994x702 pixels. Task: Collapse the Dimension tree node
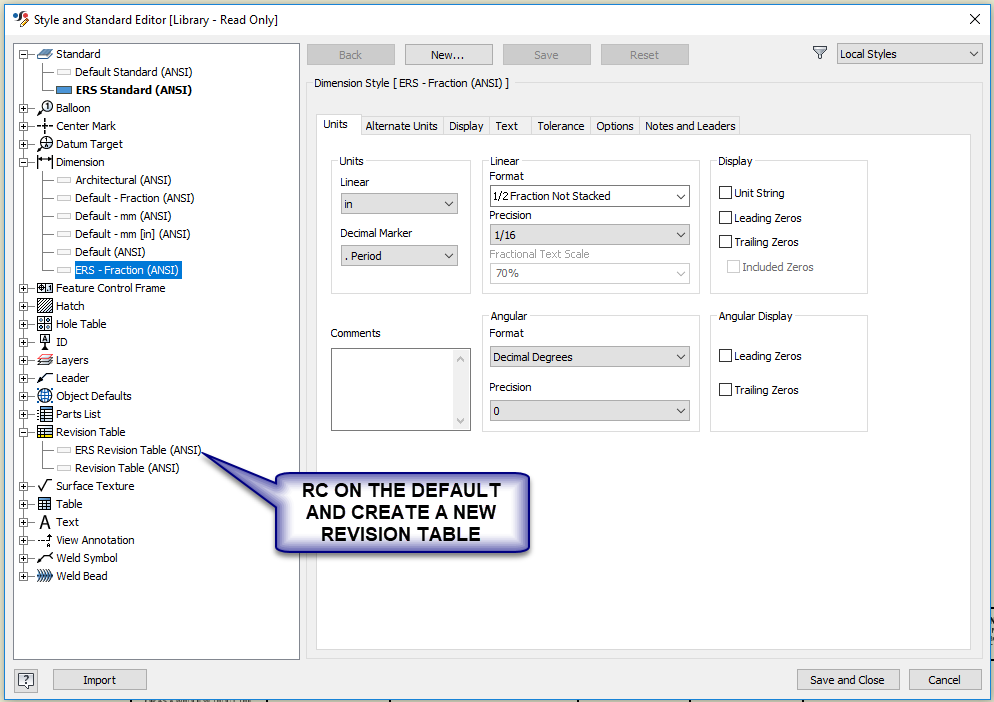click(x=23, y=162)
